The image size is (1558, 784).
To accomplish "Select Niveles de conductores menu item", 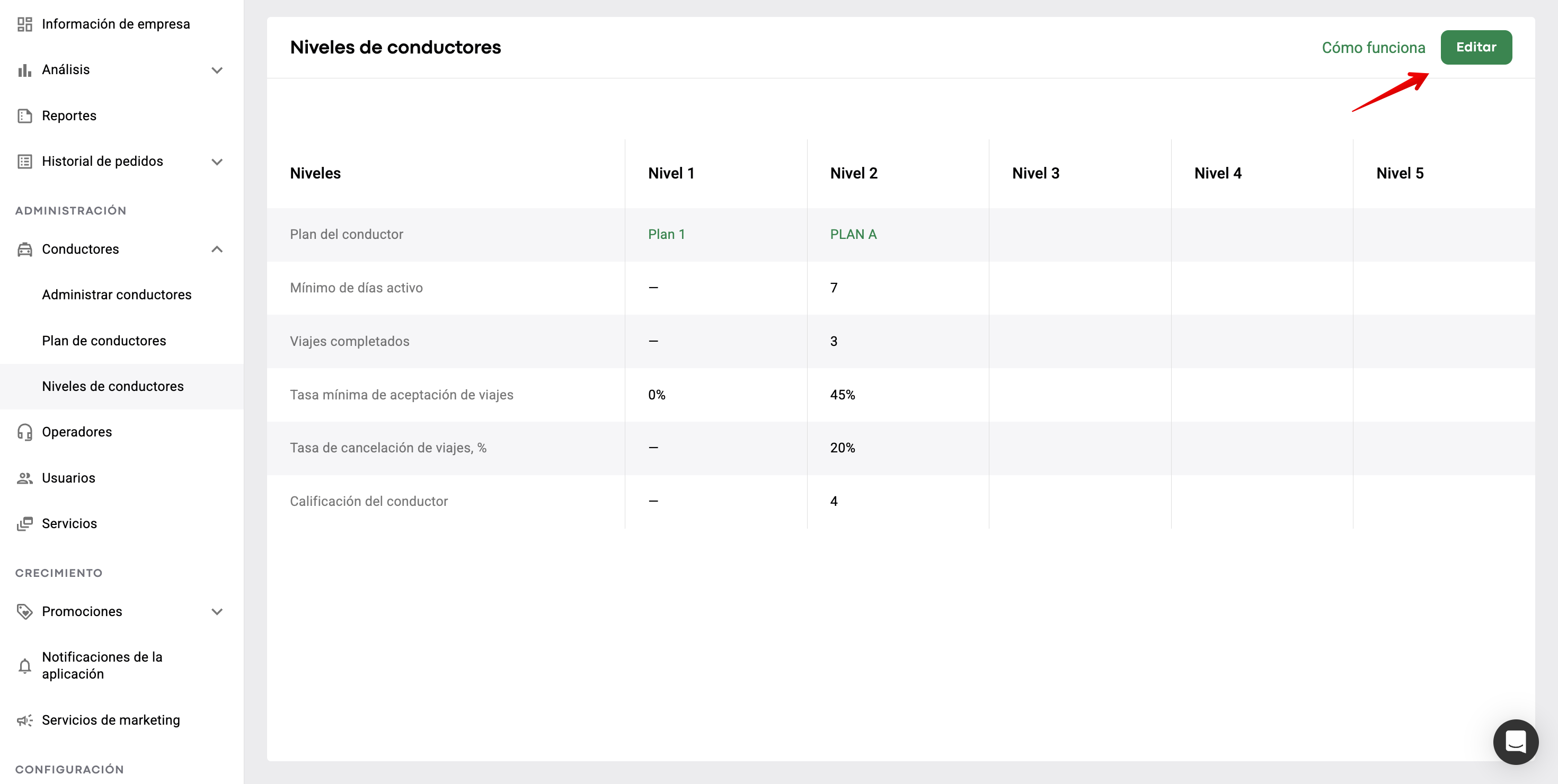I will click(113, 386).
